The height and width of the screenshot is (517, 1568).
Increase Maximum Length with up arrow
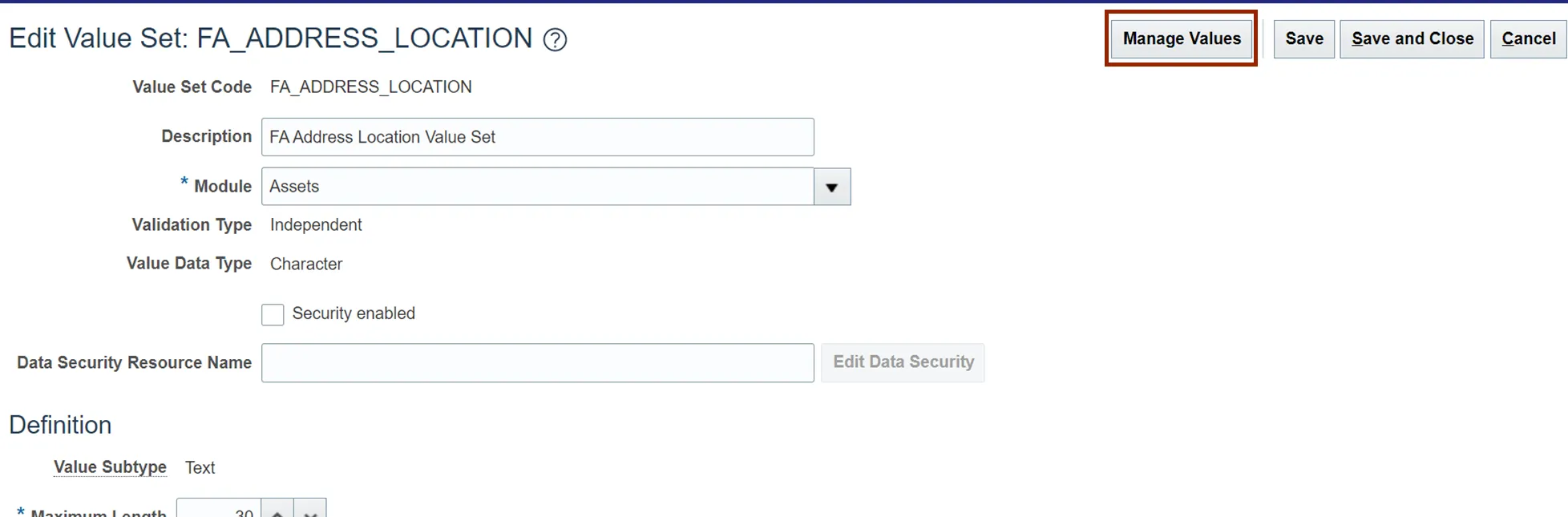point(277,509)
